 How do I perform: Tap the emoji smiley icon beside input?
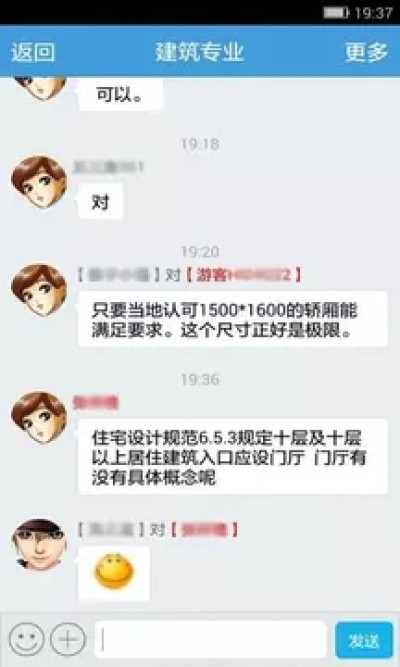26,639
